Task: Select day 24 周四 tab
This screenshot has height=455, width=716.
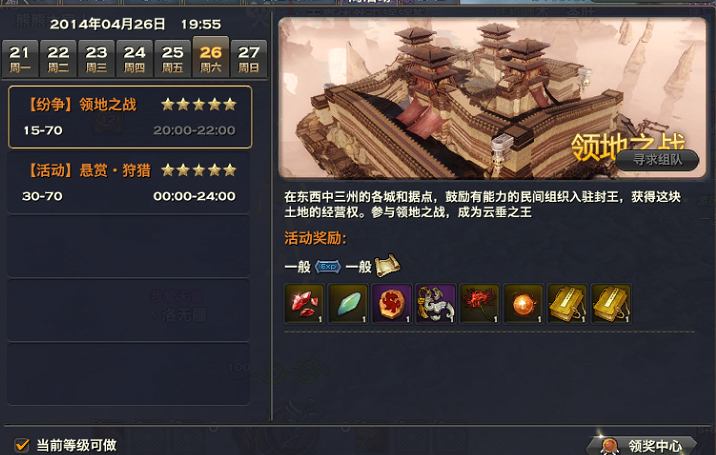Action: [134, 59]
